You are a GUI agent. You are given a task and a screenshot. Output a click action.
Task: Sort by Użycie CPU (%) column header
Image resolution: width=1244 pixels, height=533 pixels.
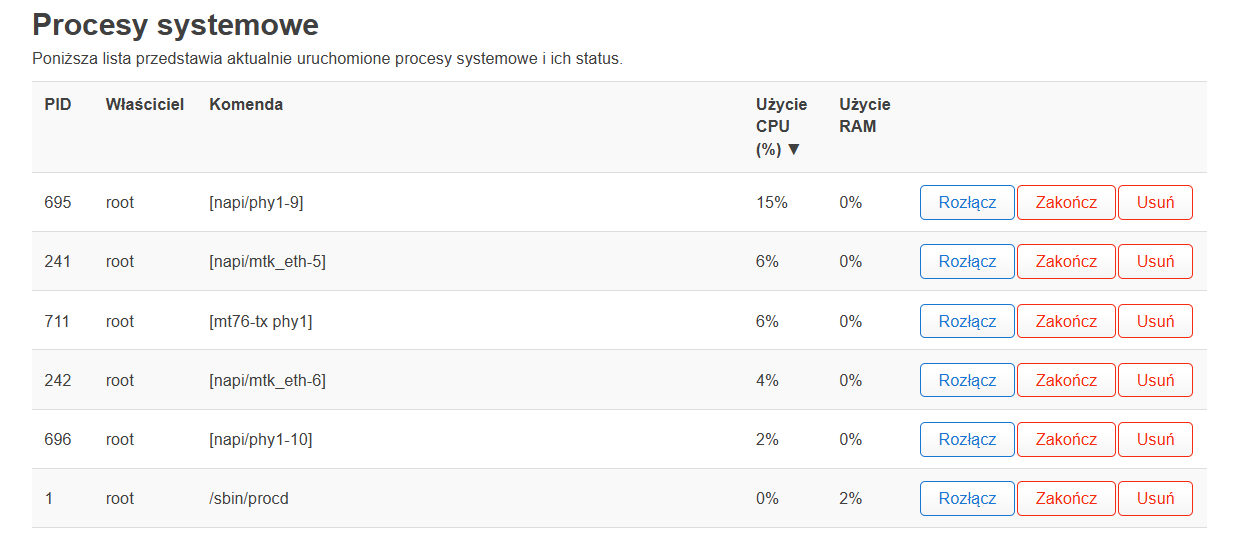781,127
